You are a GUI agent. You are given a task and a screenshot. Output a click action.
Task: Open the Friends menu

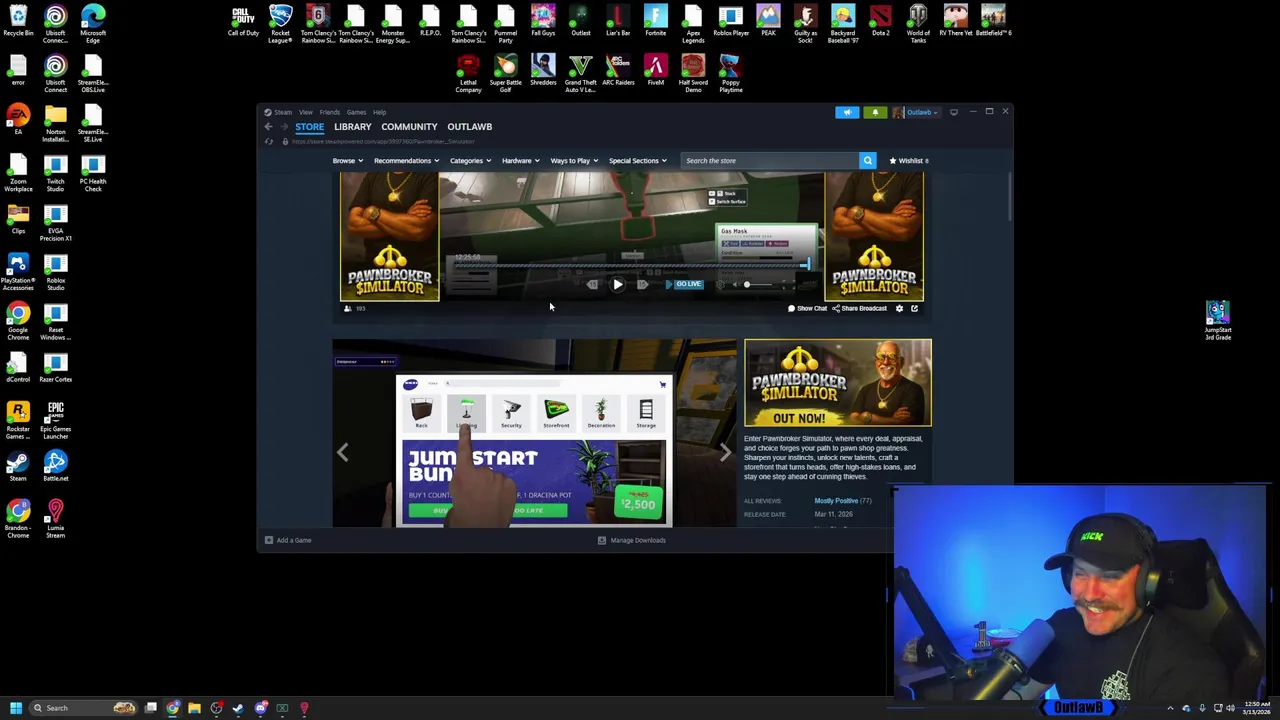(329, 112)
